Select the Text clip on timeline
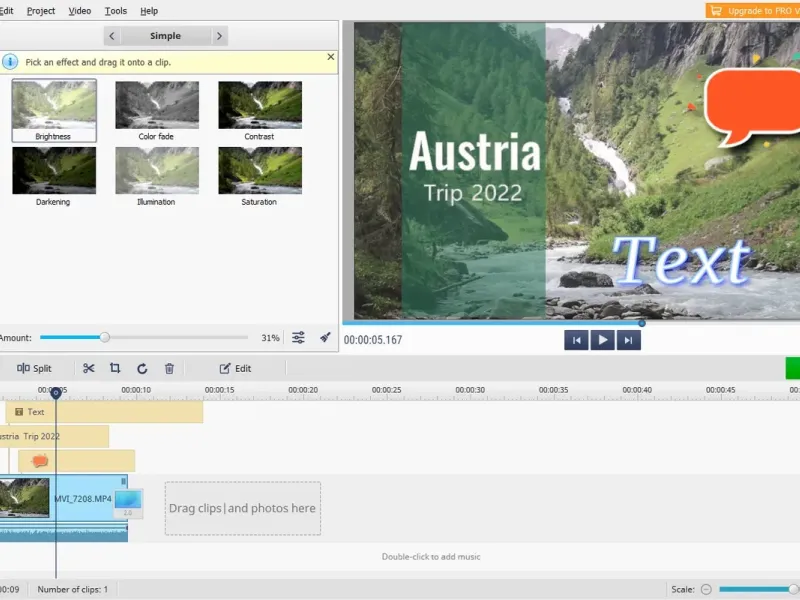This screenshot has height=600, width=800. pos(105,412)
